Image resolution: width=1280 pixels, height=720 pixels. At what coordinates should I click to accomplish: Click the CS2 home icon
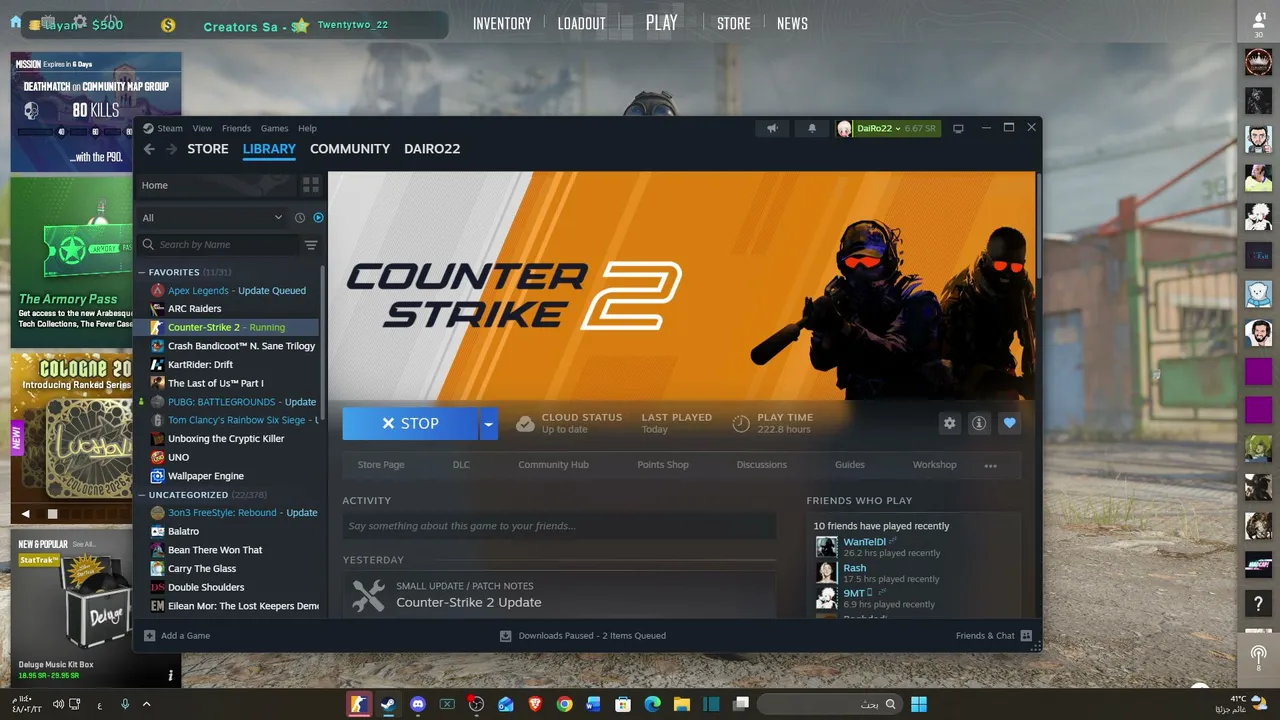[x=16, y=21]
